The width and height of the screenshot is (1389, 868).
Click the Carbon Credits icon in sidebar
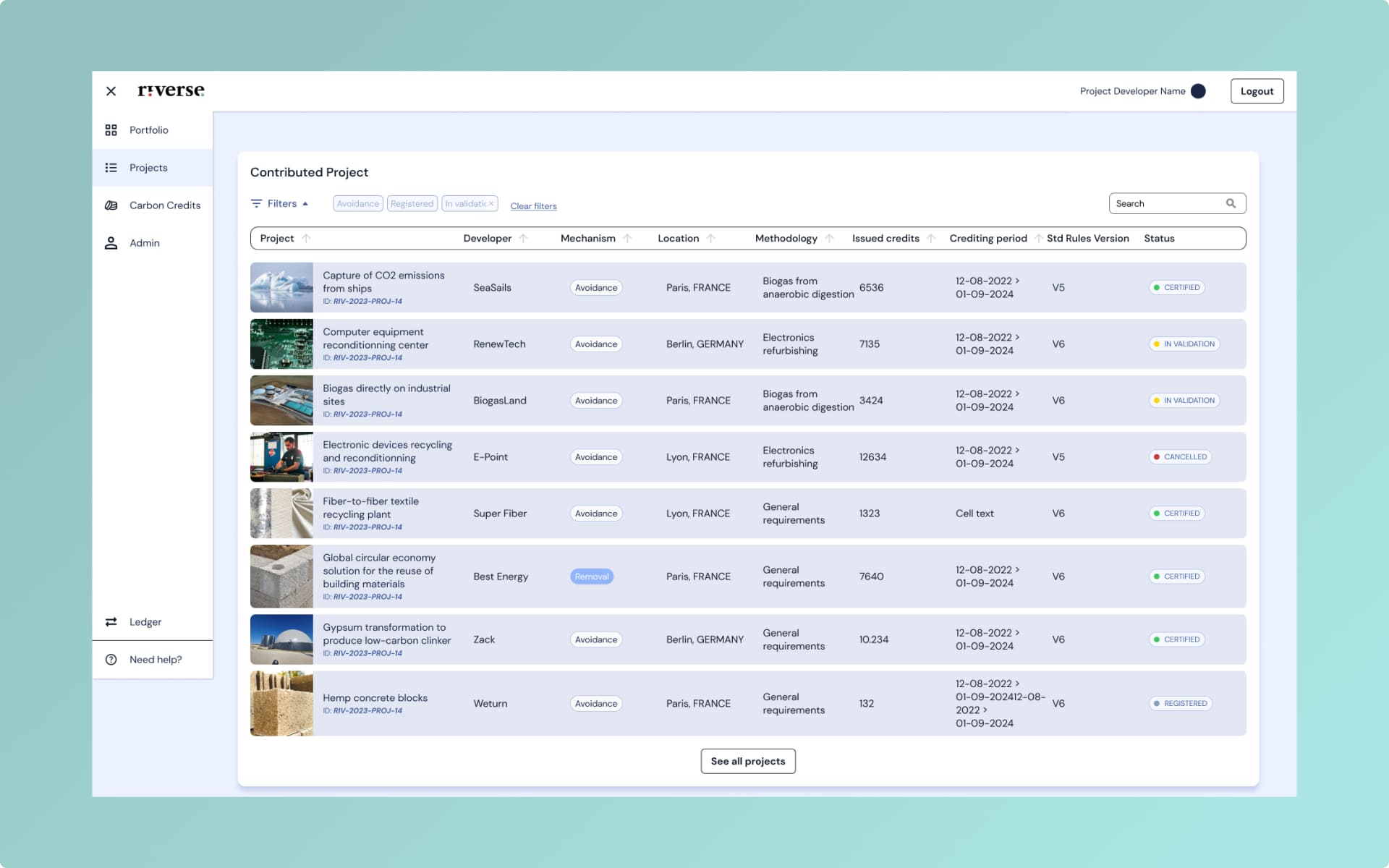(x=111, y=205)
